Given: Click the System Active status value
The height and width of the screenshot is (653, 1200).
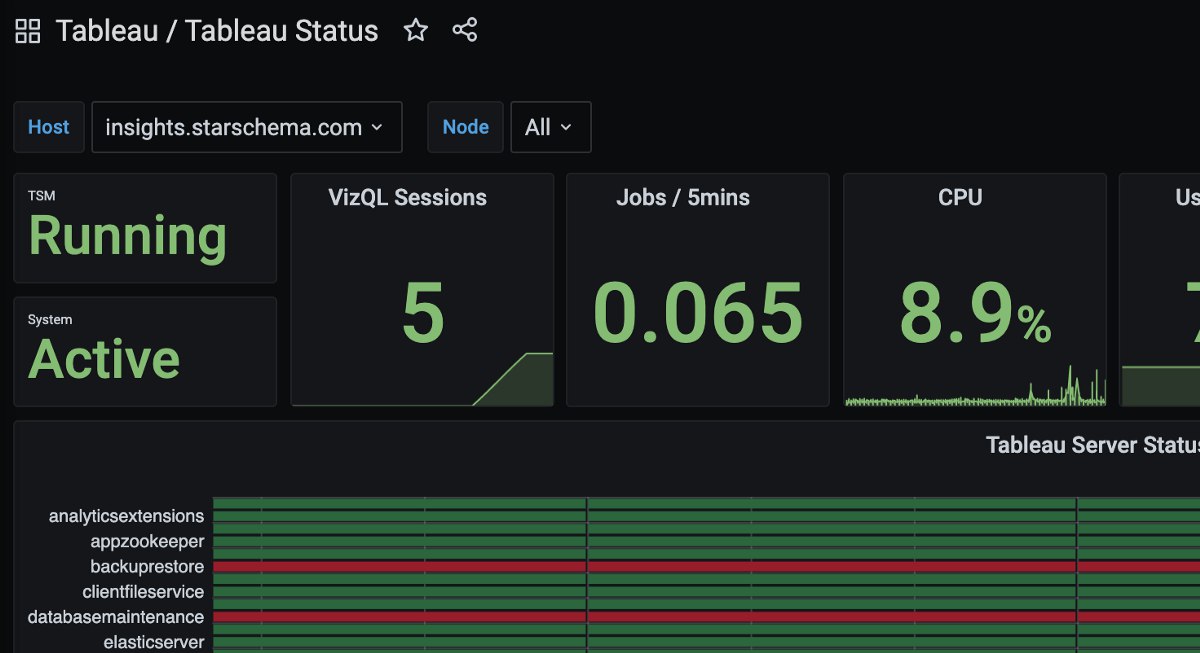Looking at the screenshot, I should [104, 359].
